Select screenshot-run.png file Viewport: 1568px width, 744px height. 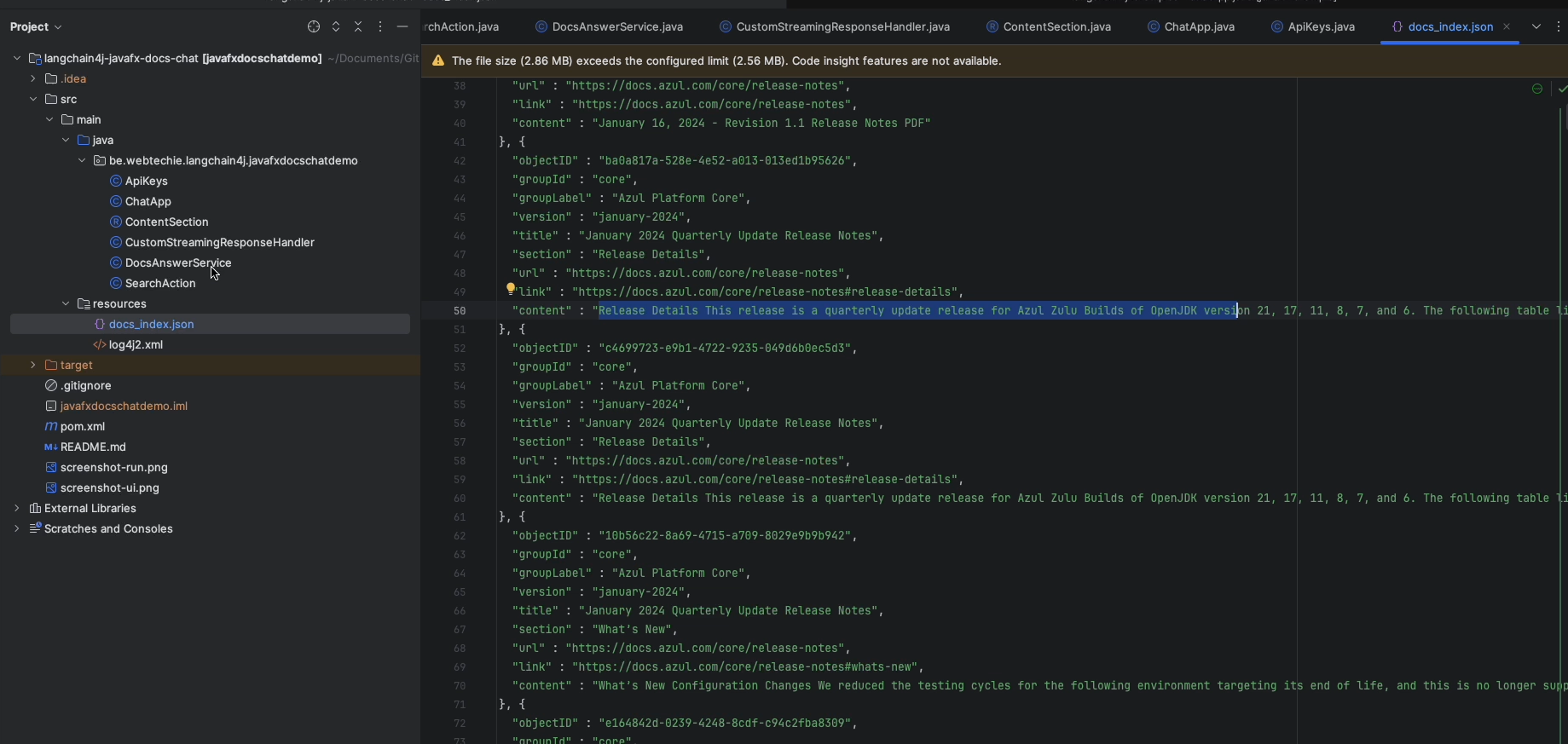[113, 467]
